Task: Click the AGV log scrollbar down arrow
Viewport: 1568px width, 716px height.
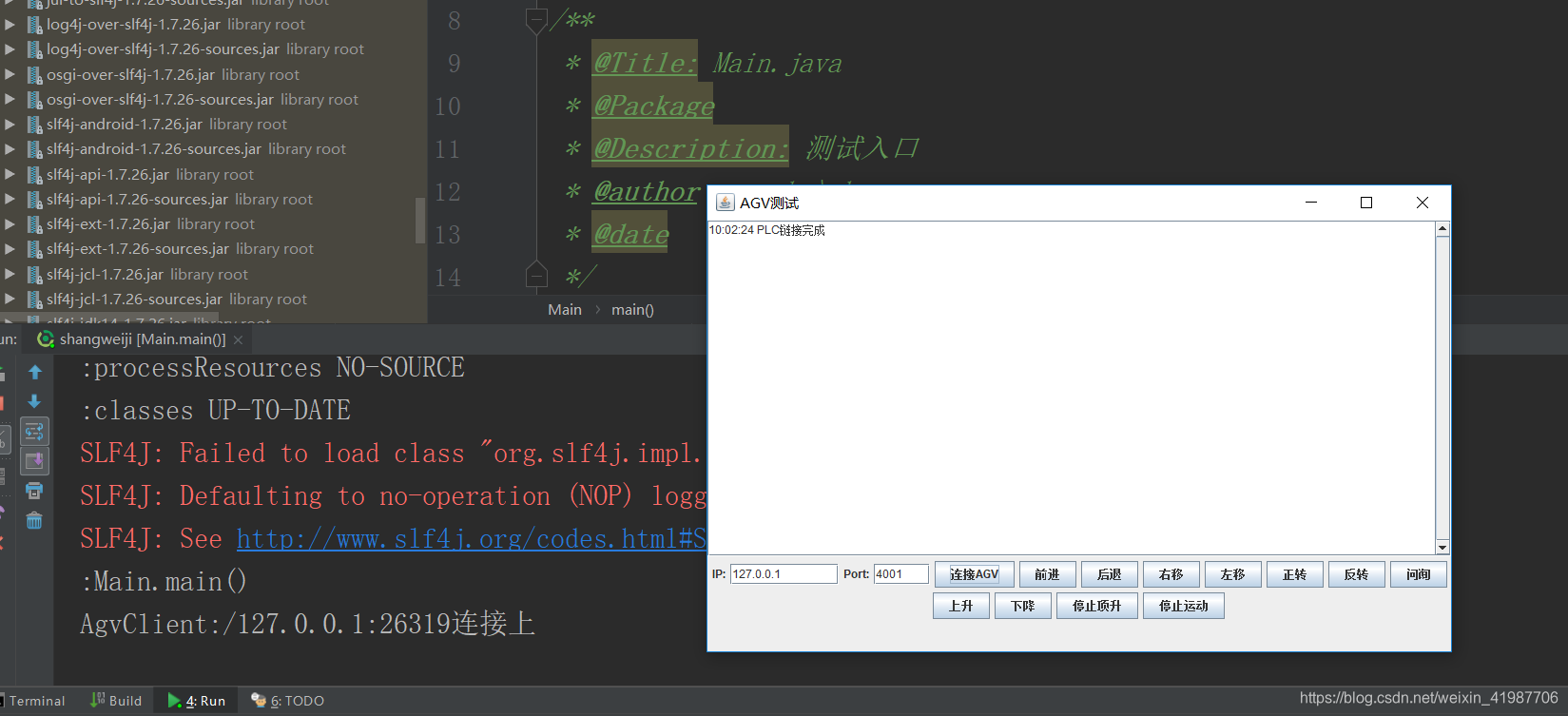Action: pyautogui.click(x=1442, y=547)
